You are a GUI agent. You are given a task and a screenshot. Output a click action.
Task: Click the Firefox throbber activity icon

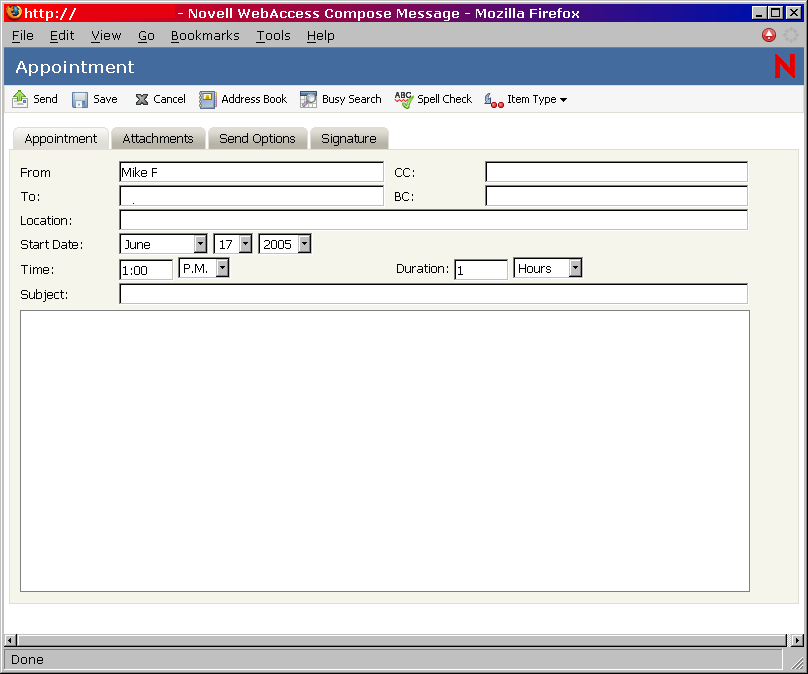pyautogui.click(x=790, y=35)
